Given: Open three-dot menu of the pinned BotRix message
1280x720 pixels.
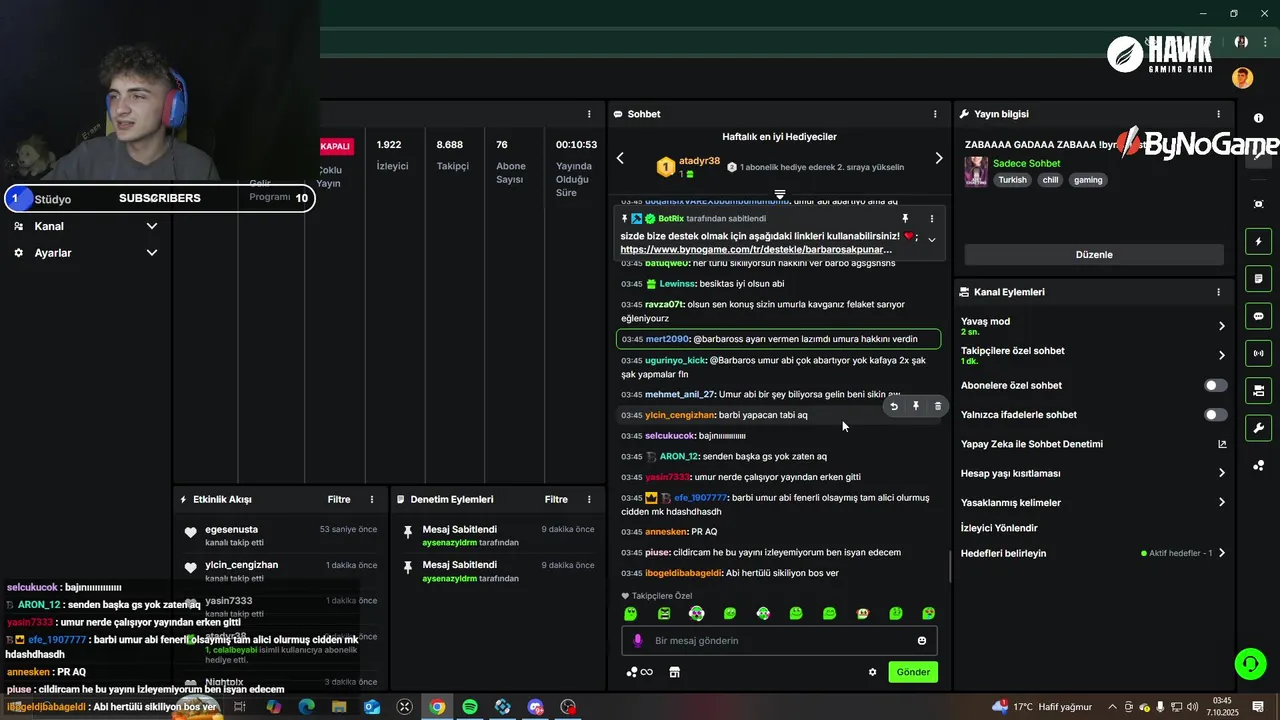Looking at the screenshot, I should click(x=932, y=218).
